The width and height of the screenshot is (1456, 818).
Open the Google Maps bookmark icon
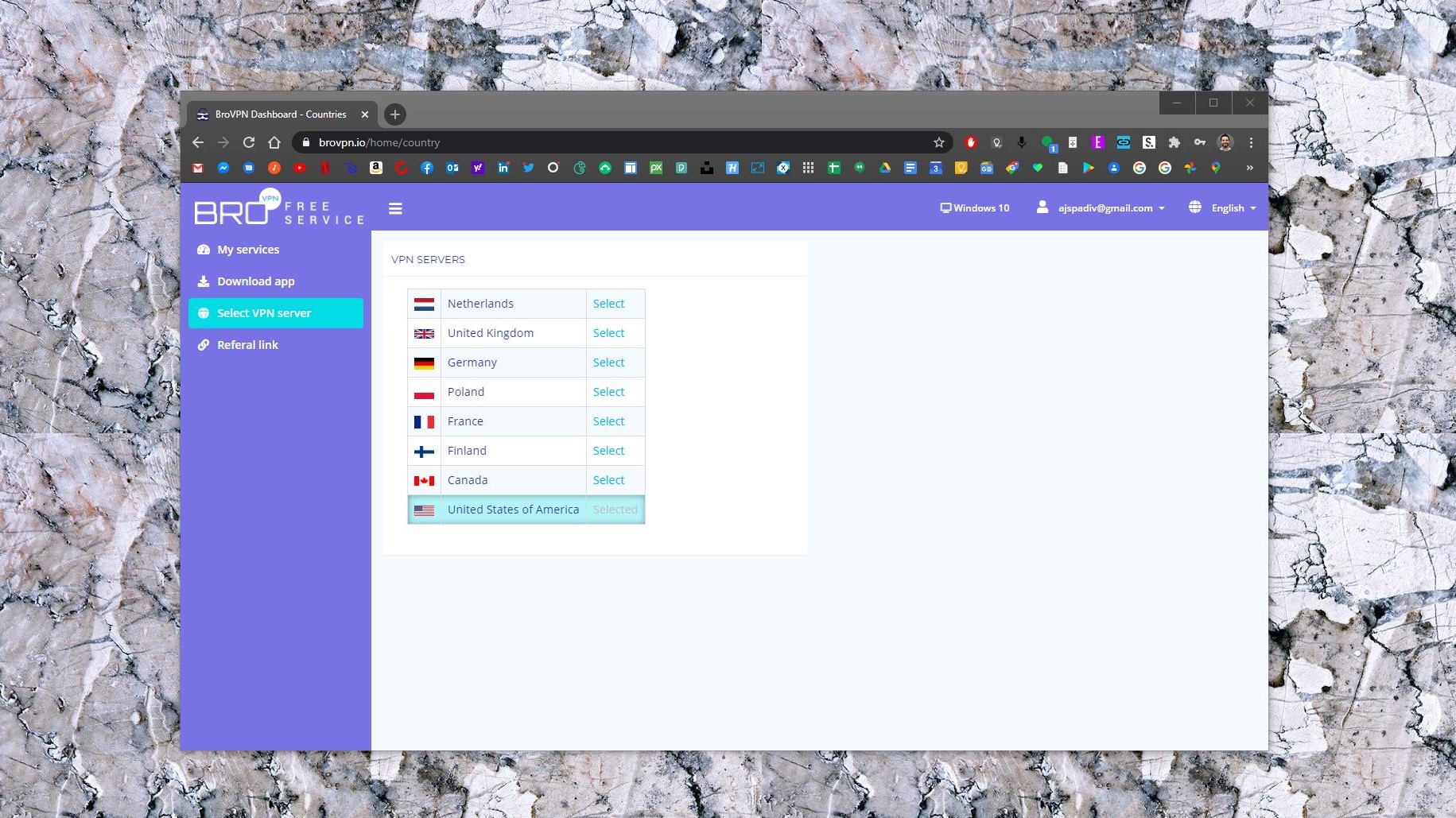point(1216,168)
